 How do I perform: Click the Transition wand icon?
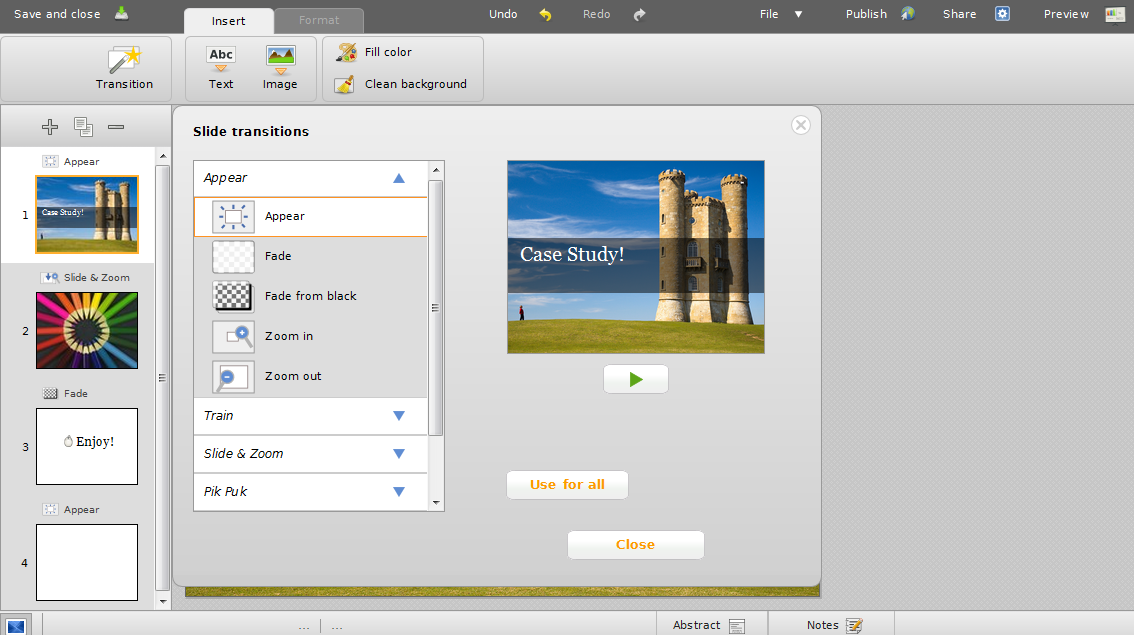coord(124,61)
